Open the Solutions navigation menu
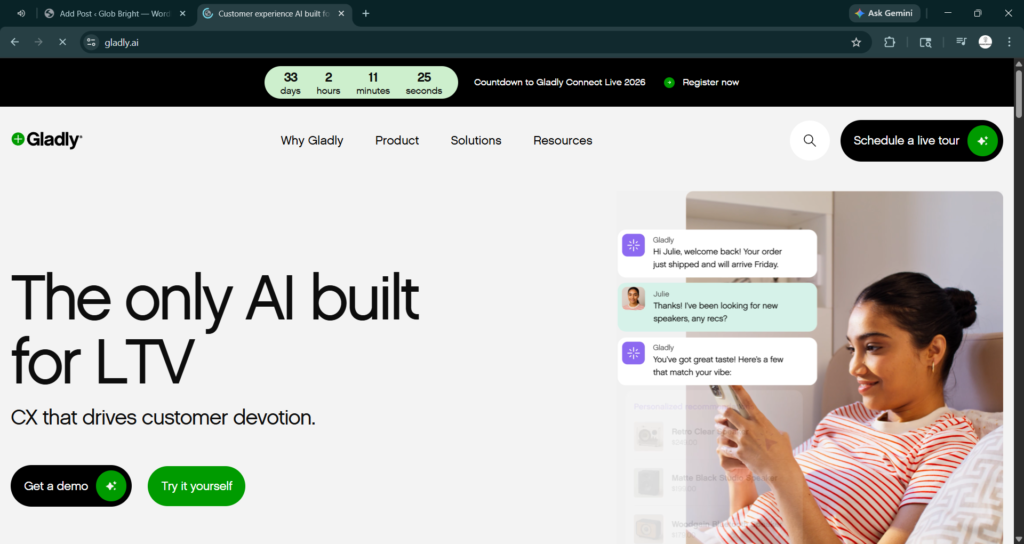Viewport: 1024px width, 544px height. click(x=476, y=141)
